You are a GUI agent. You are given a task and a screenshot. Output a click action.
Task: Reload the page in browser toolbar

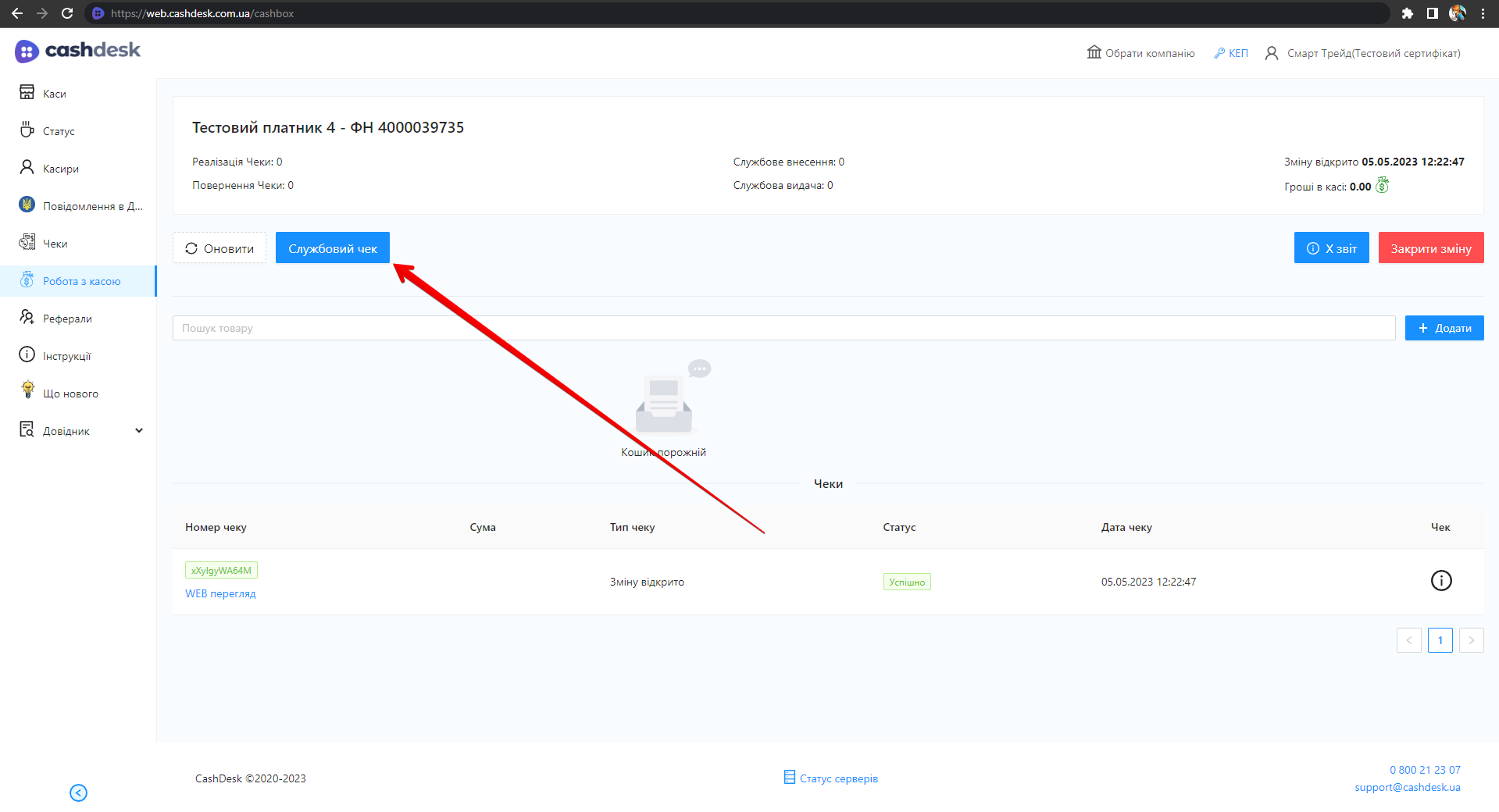67,13
